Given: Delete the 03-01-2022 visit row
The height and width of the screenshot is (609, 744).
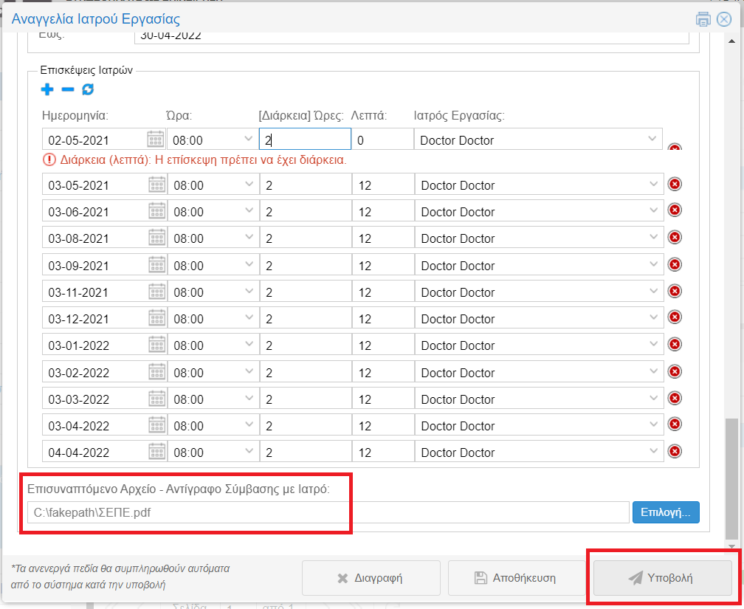Looking at the screenshot, I should point(675,344).
